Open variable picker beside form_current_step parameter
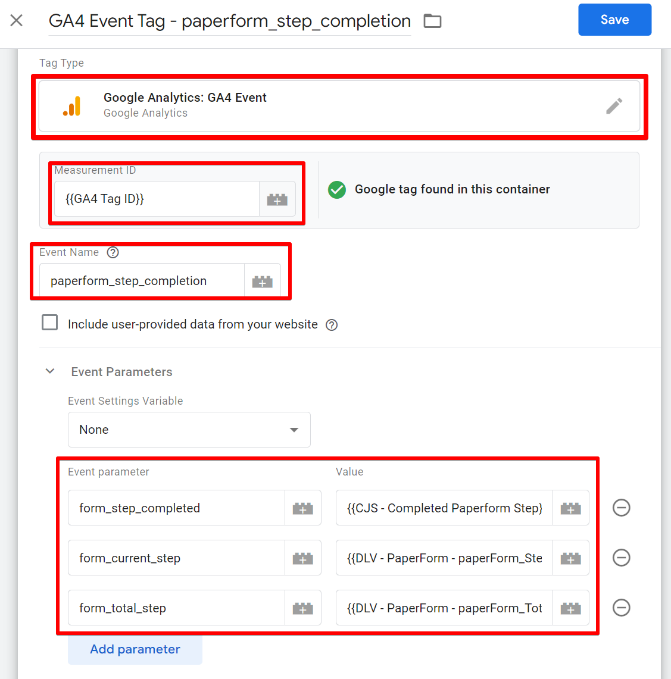Viewport: 671px width, 679px height. (302, 558)
